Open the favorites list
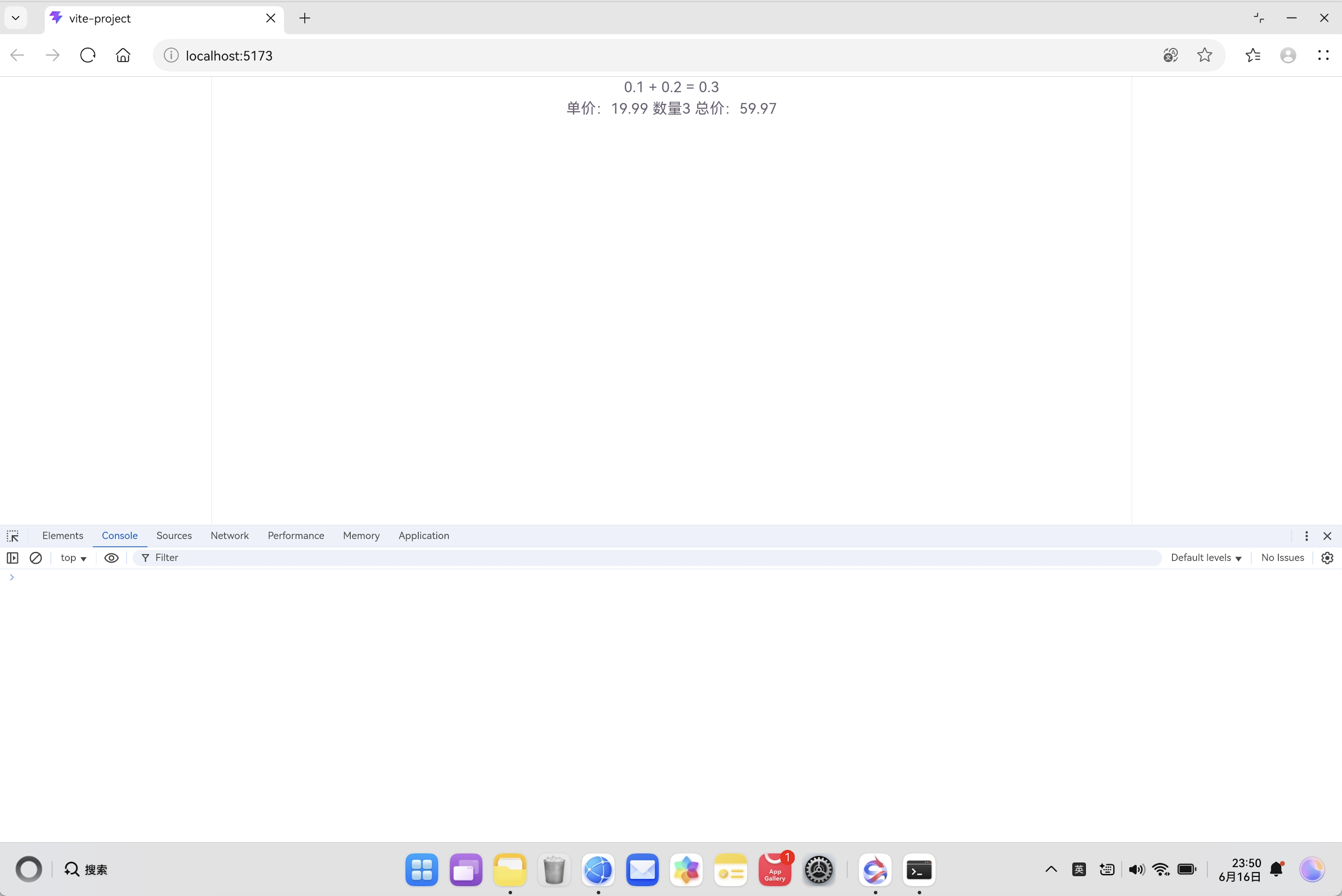This screenshot has height=896, width=1342. tap(1253, 56)
